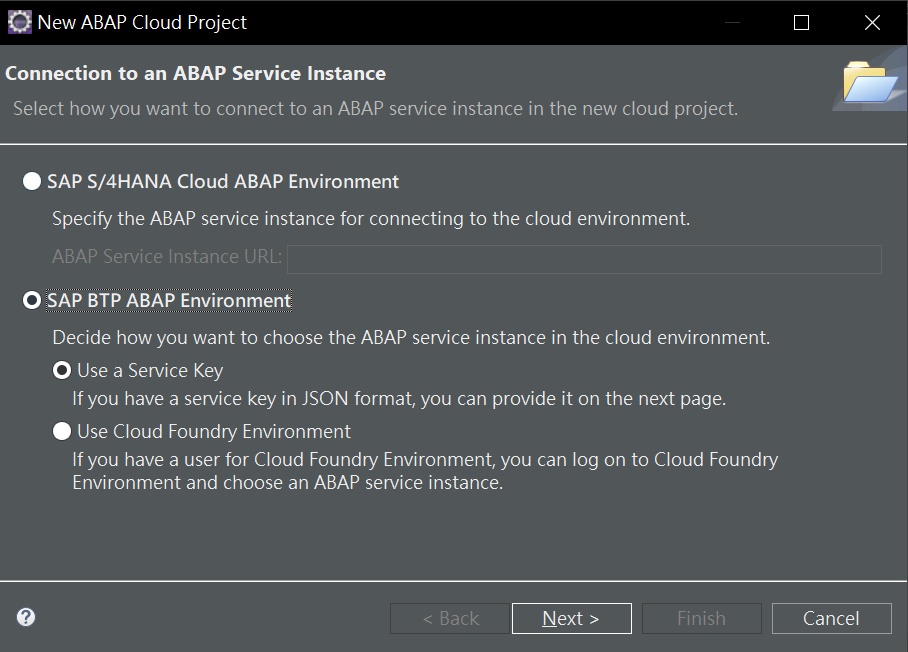Click the ABAP Service Instance URL text field
Viewport: 908px width, 652px height.
(x=584, y=260)
